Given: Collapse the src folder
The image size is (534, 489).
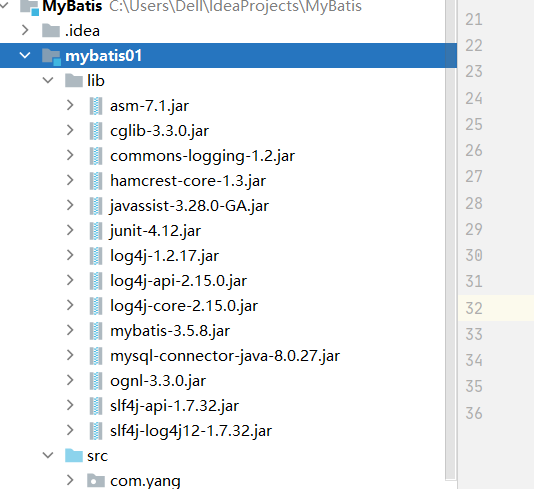Looking at the screenshot, I should [x=48, y=455].
